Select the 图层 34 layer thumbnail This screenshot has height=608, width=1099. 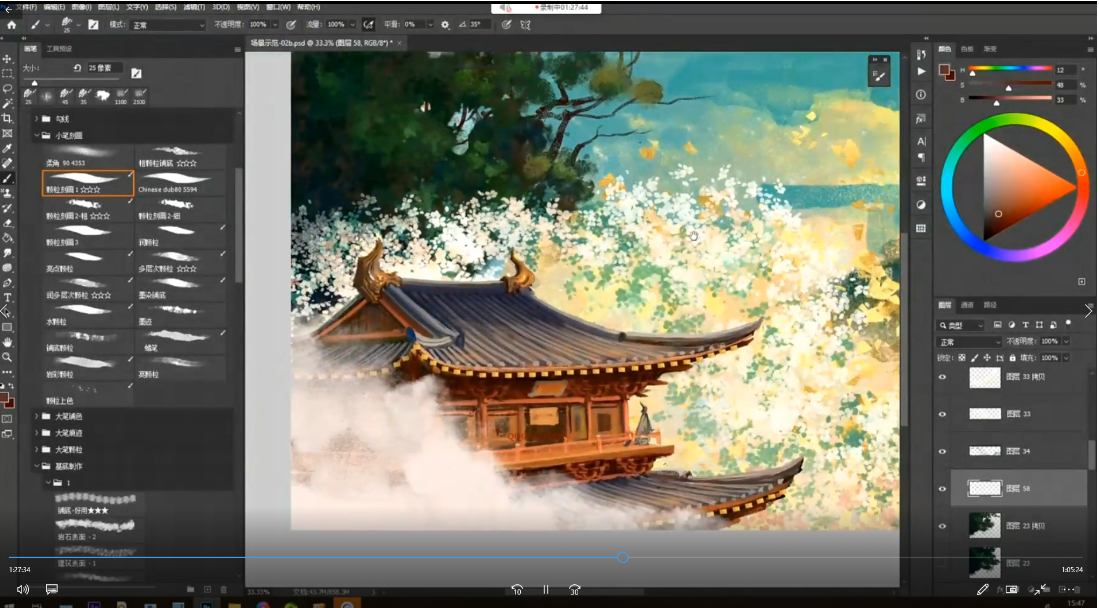[985, 451]
